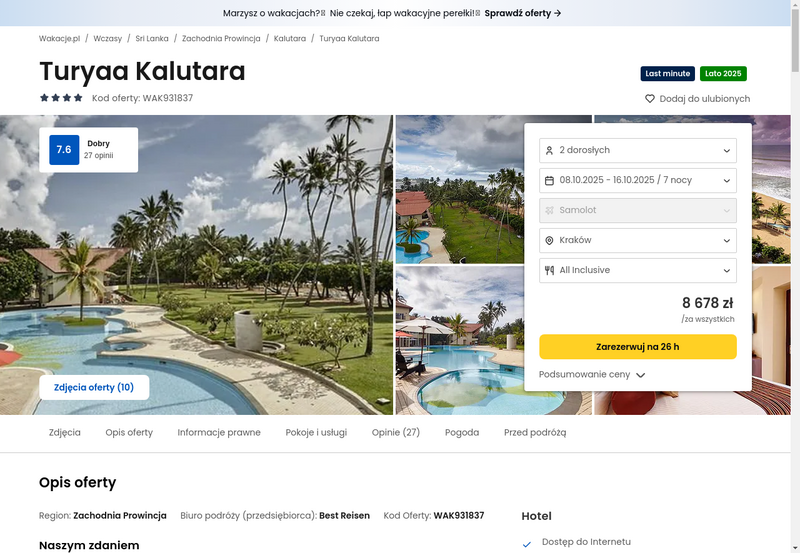This screenshot has width=800, height=553.
Task: Click the heart icon to add to favorites
Action: pyautogui.click(x=649, y=98)
